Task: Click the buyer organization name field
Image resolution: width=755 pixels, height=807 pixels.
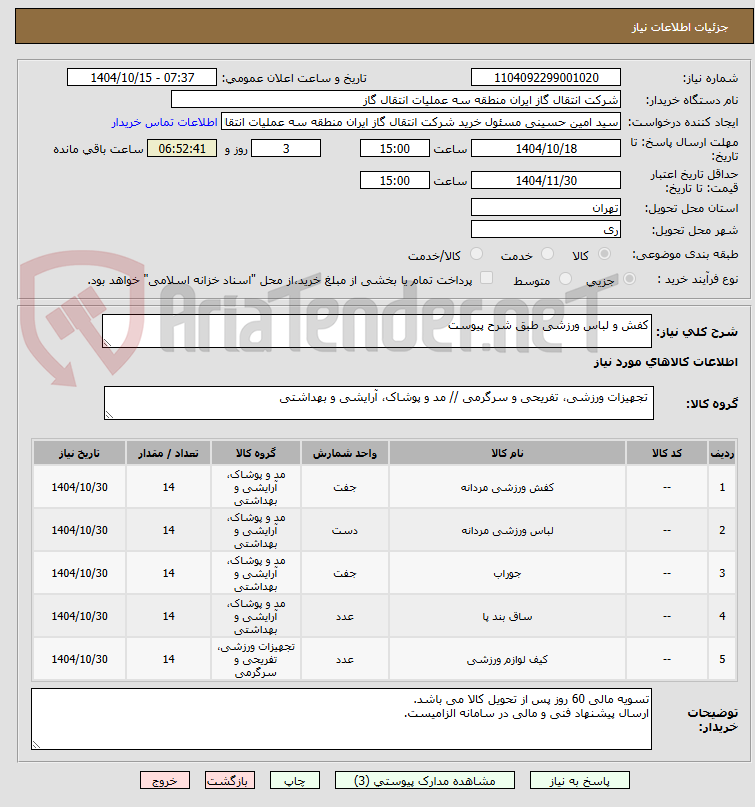Action: [395, 100]
